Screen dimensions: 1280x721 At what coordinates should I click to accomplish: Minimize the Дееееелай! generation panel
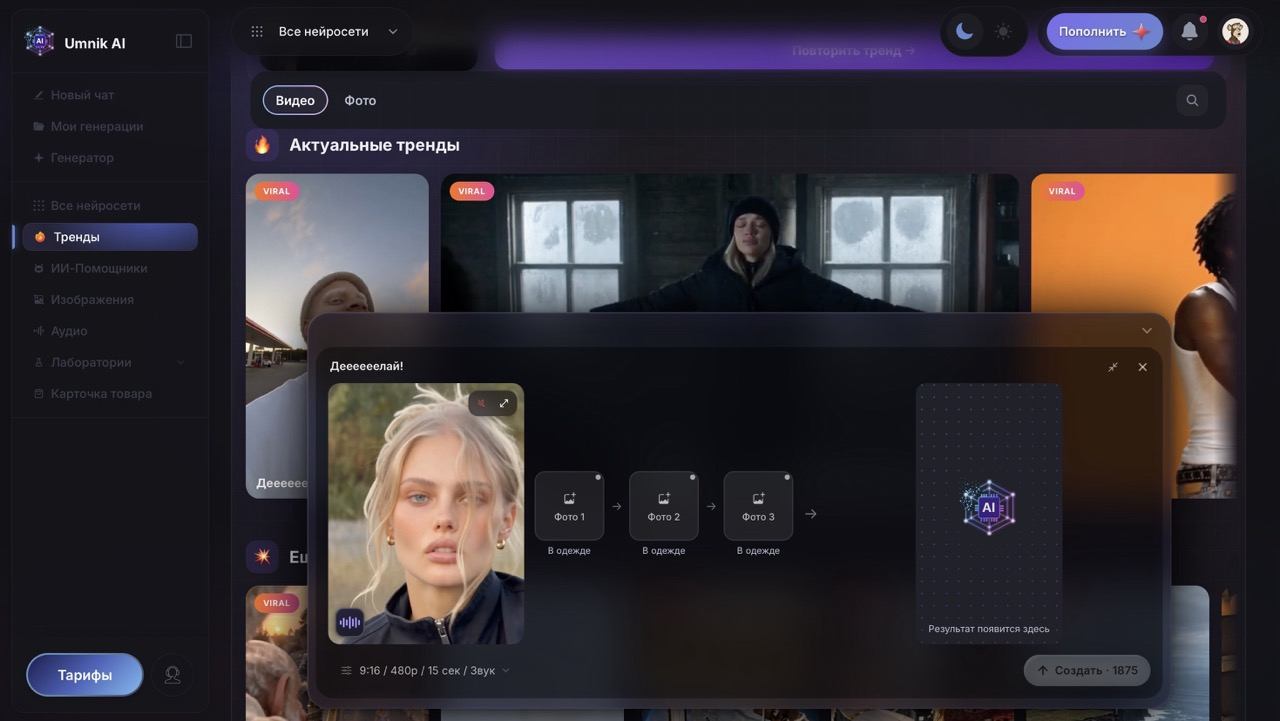(1113, 367)
